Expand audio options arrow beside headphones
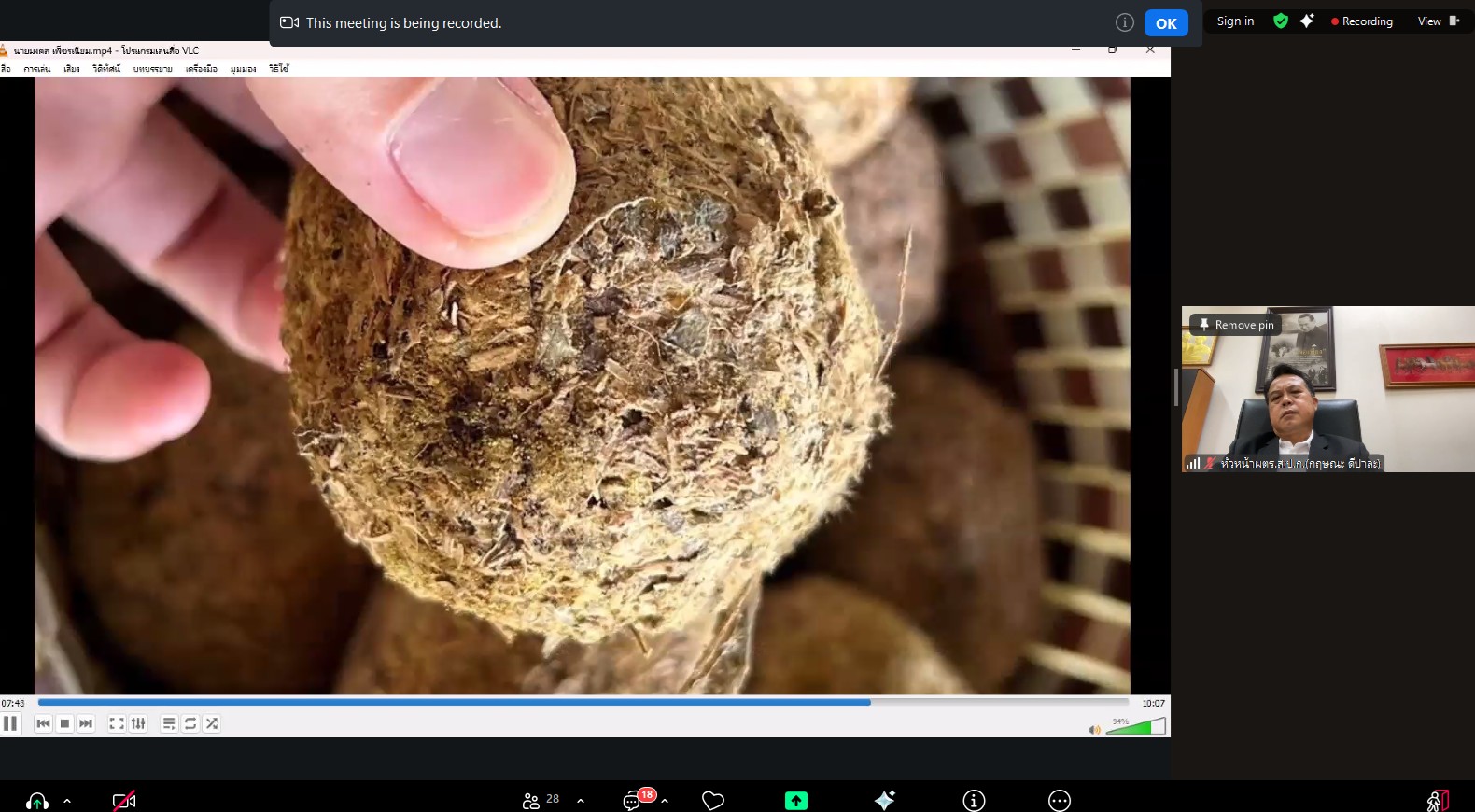The image size is (1475, 812). 67,801
